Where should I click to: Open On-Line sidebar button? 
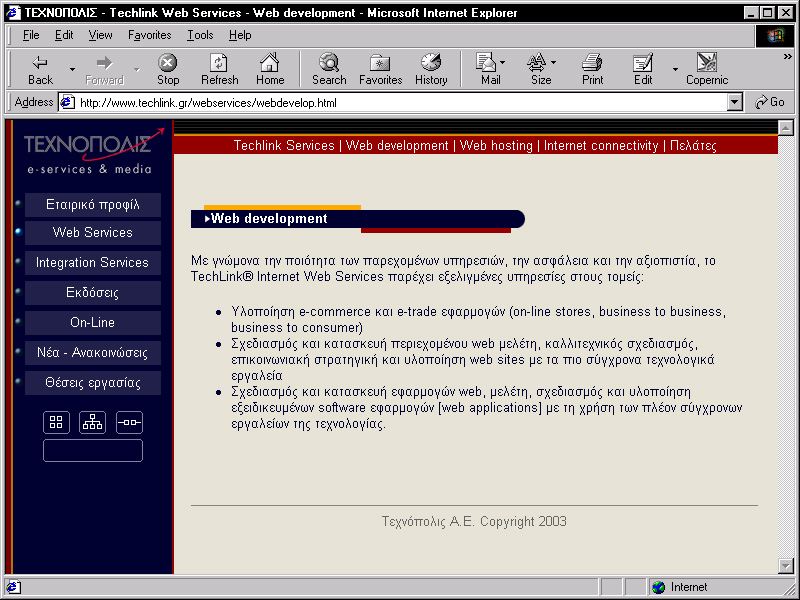(x=93, y=323)
